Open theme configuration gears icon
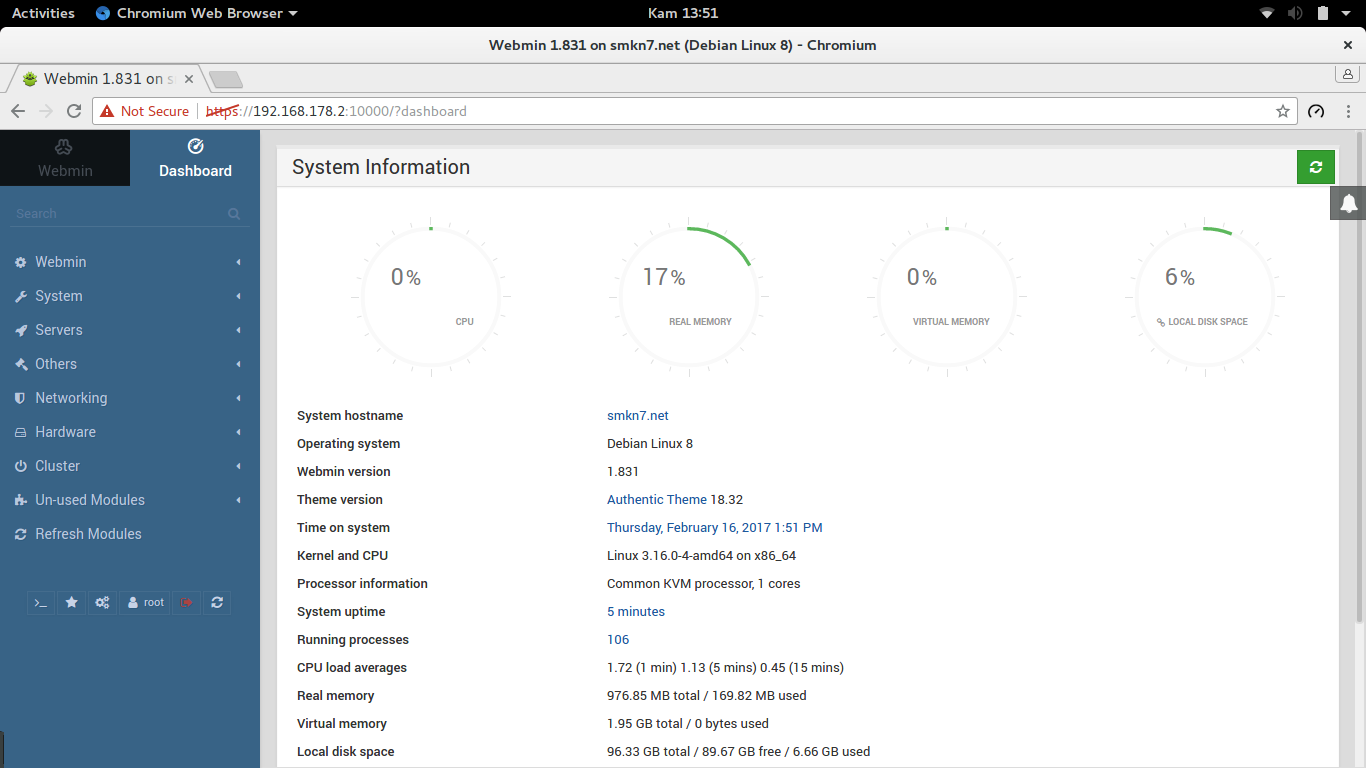Screen dimensions: 1366x768 (102, 602)
